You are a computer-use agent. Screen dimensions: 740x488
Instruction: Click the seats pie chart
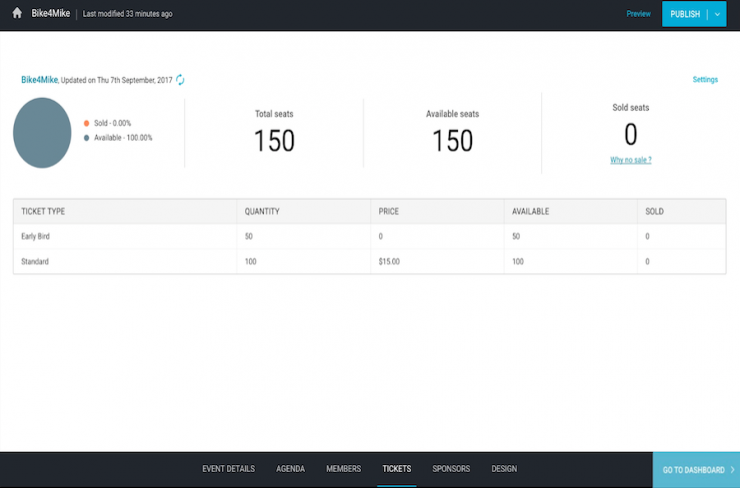click(x=42, y=133)
